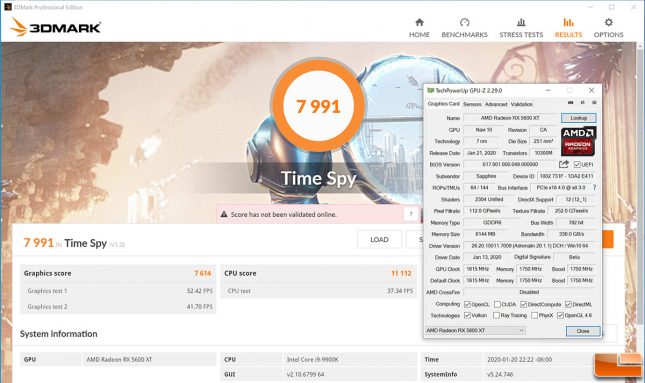645x383 pixels.
Task: Switch to the Advanced tab in GPU-Z
Action: pyautogui.click(x=496, y=104)
